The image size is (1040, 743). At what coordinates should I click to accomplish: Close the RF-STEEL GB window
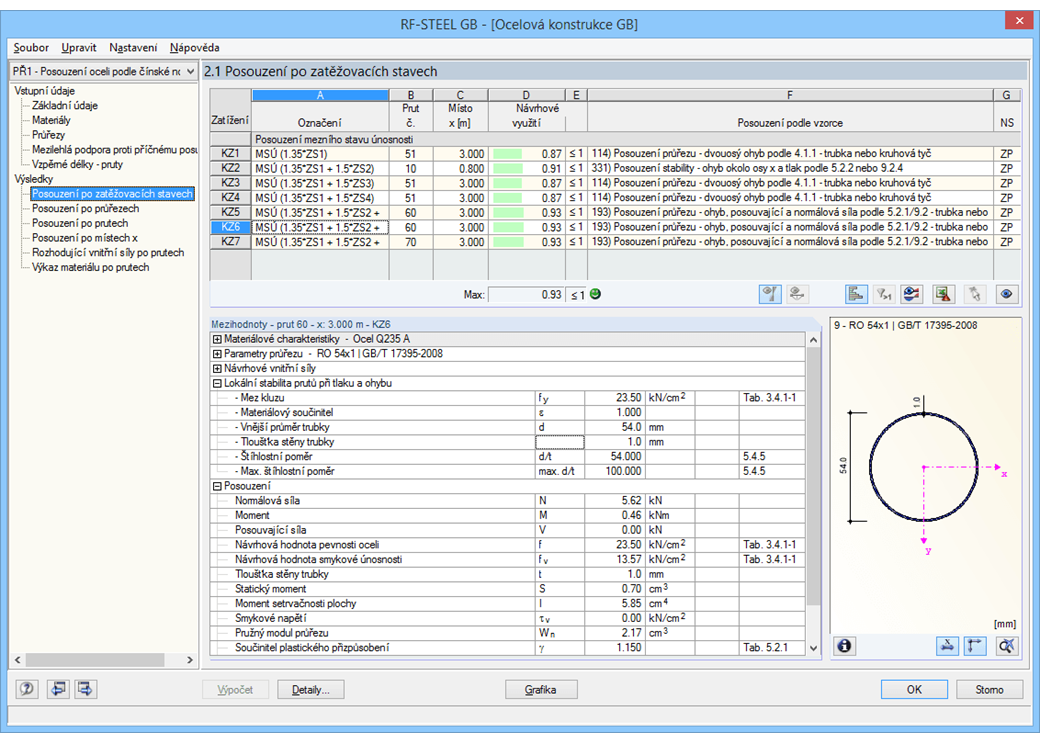pyautogui.click(x=1019, y=21)
